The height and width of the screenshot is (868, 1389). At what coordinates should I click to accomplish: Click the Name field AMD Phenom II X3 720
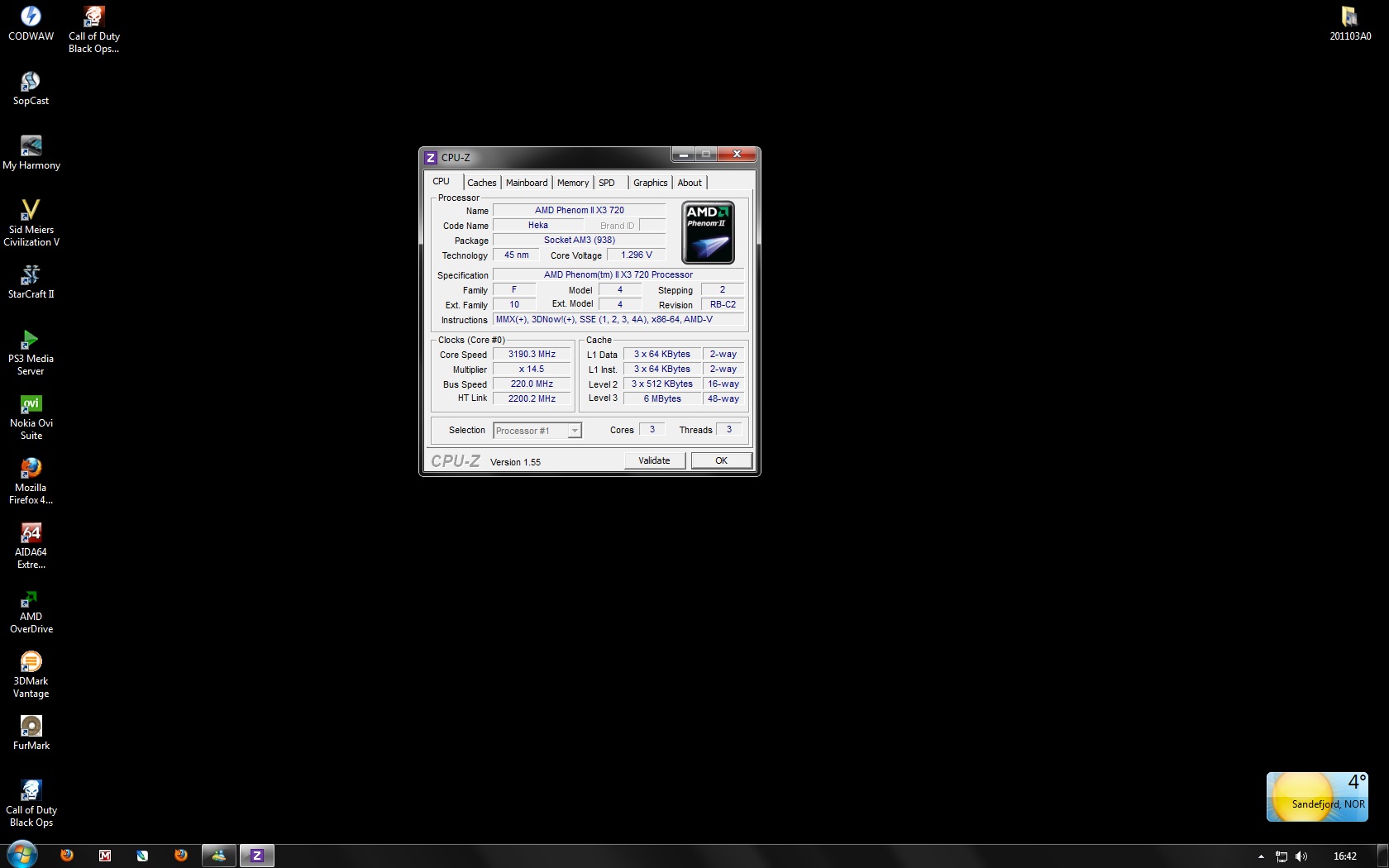pyautogui.click(x=580, y=210)
